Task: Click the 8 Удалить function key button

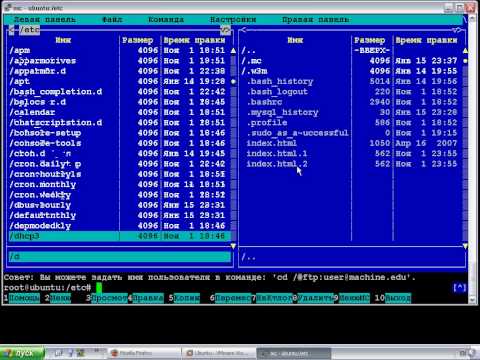Action: pos(313,298)
